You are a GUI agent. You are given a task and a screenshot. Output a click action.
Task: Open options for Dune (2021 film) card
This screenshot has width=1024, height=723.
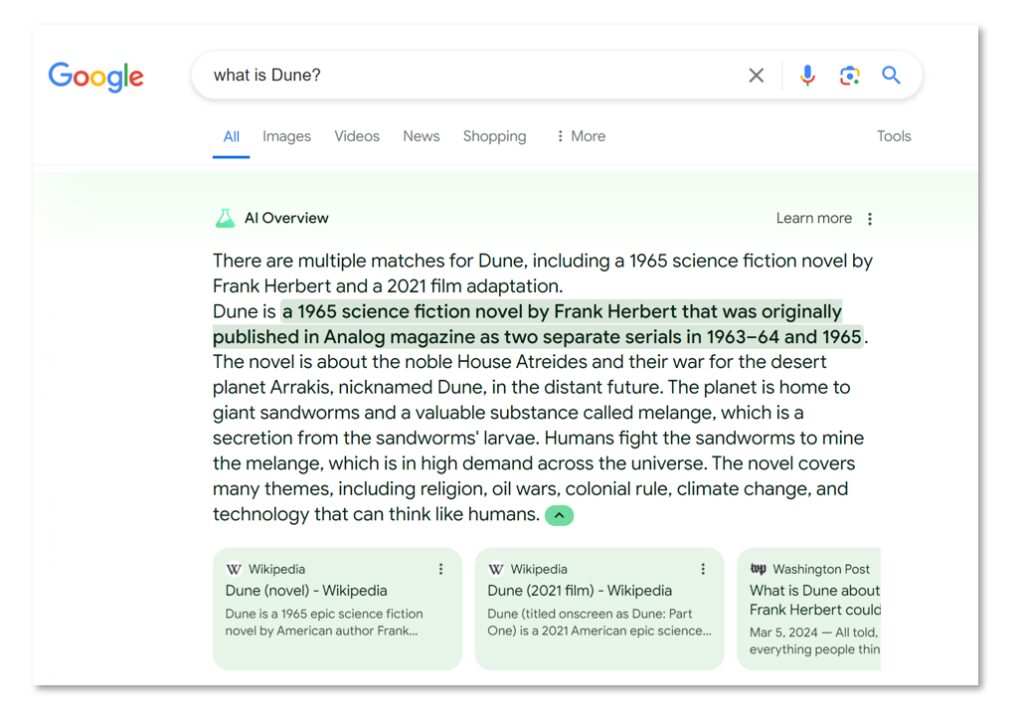pyautogui.click(x=703, y=569)
